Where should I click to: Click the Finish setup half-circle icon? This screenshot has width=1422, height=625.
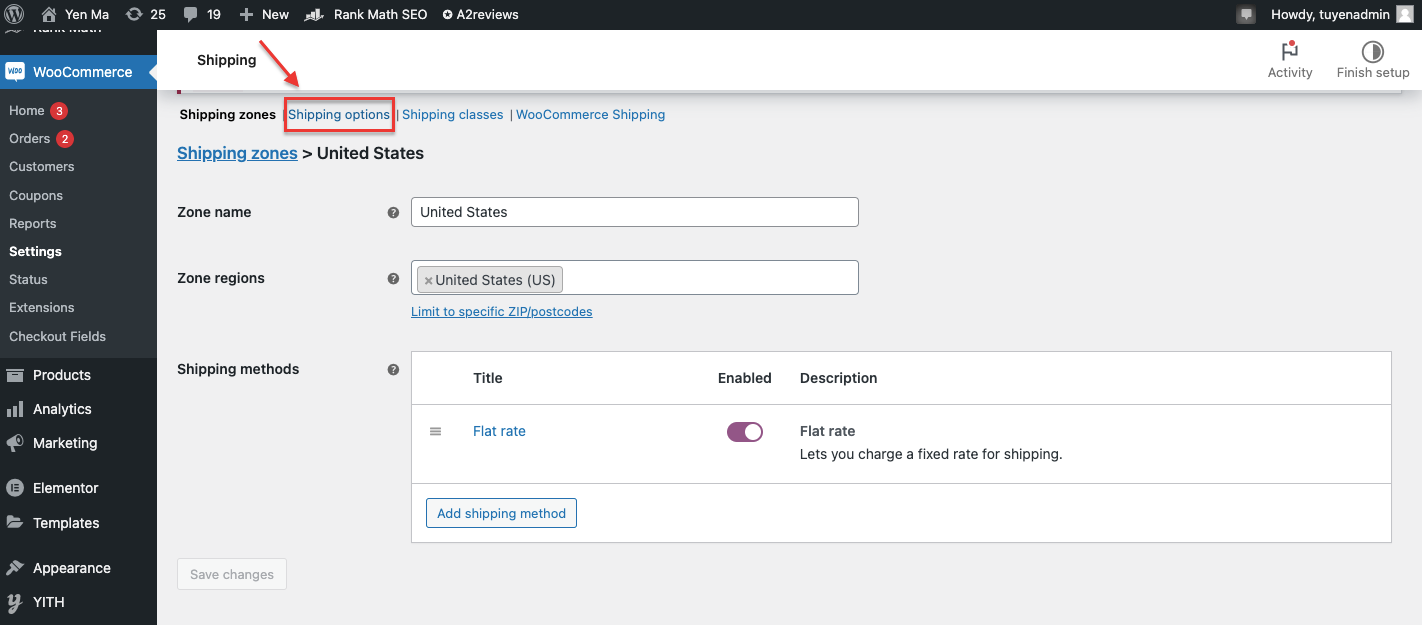[1373, 52]
